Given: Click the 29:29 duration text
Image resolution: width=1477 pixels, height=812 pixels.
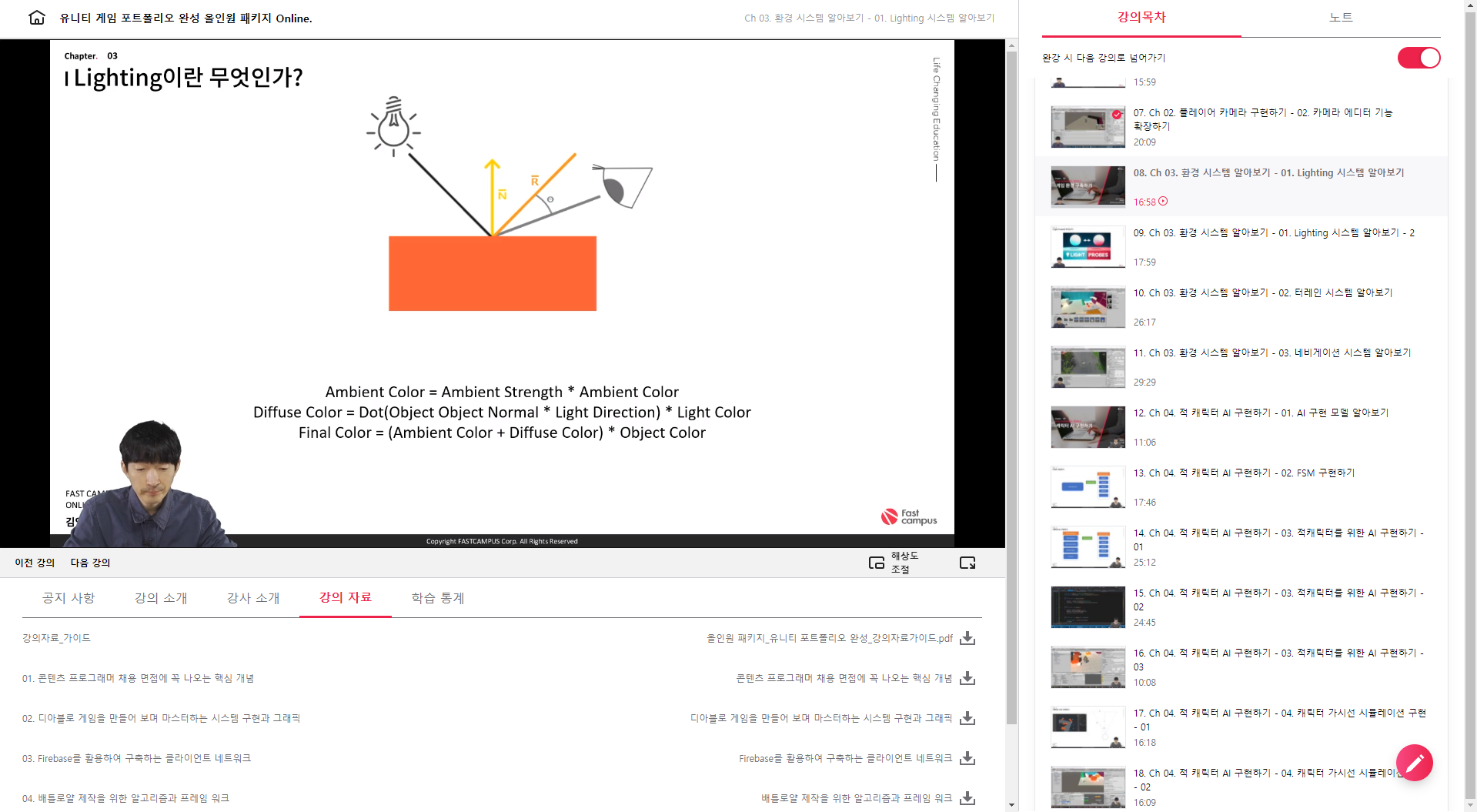Looking at the screenshot, I should pyautogui.click(x=1145, y=383).
